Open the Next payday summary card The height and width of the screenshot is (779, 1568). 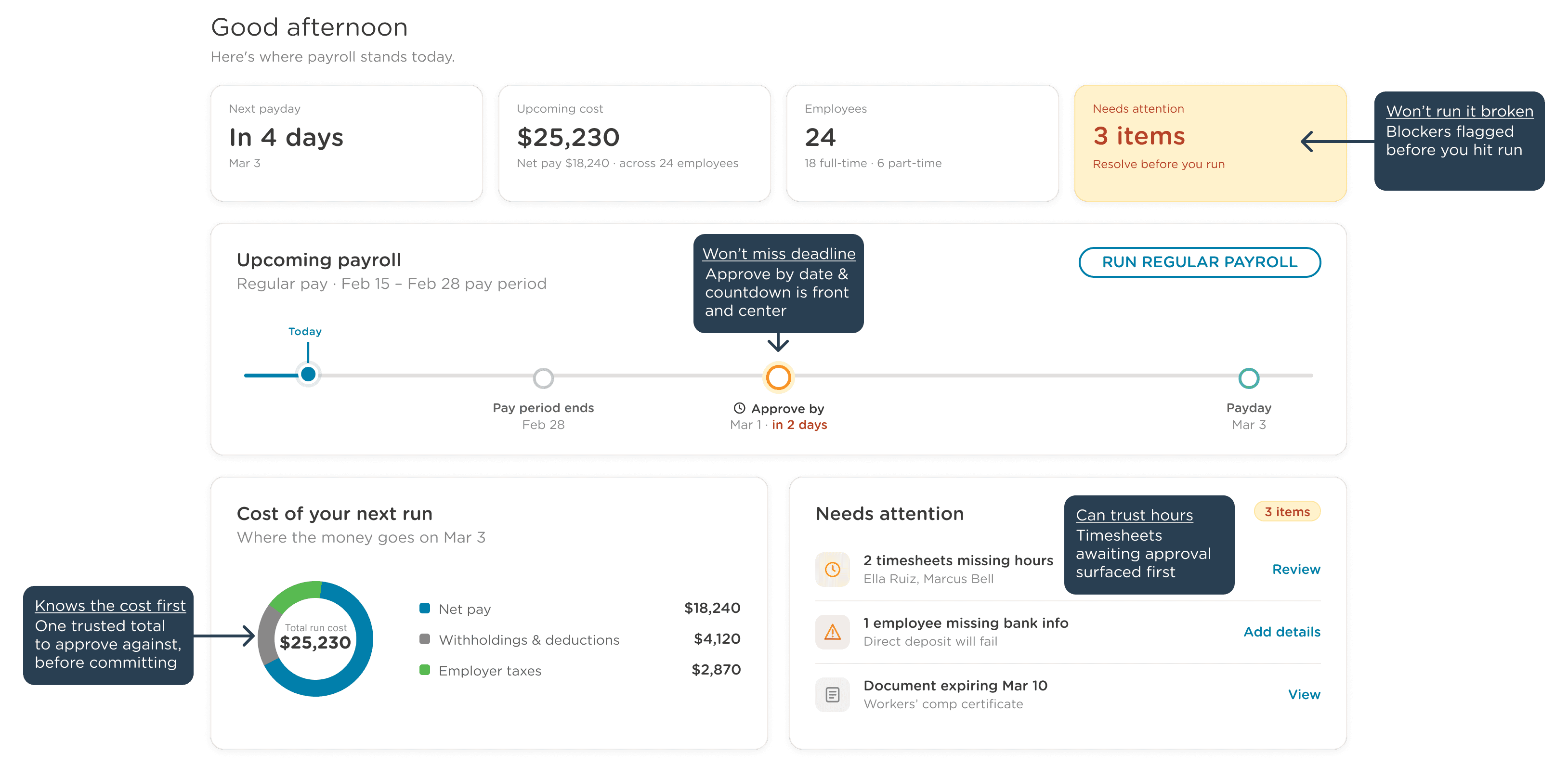346,143
